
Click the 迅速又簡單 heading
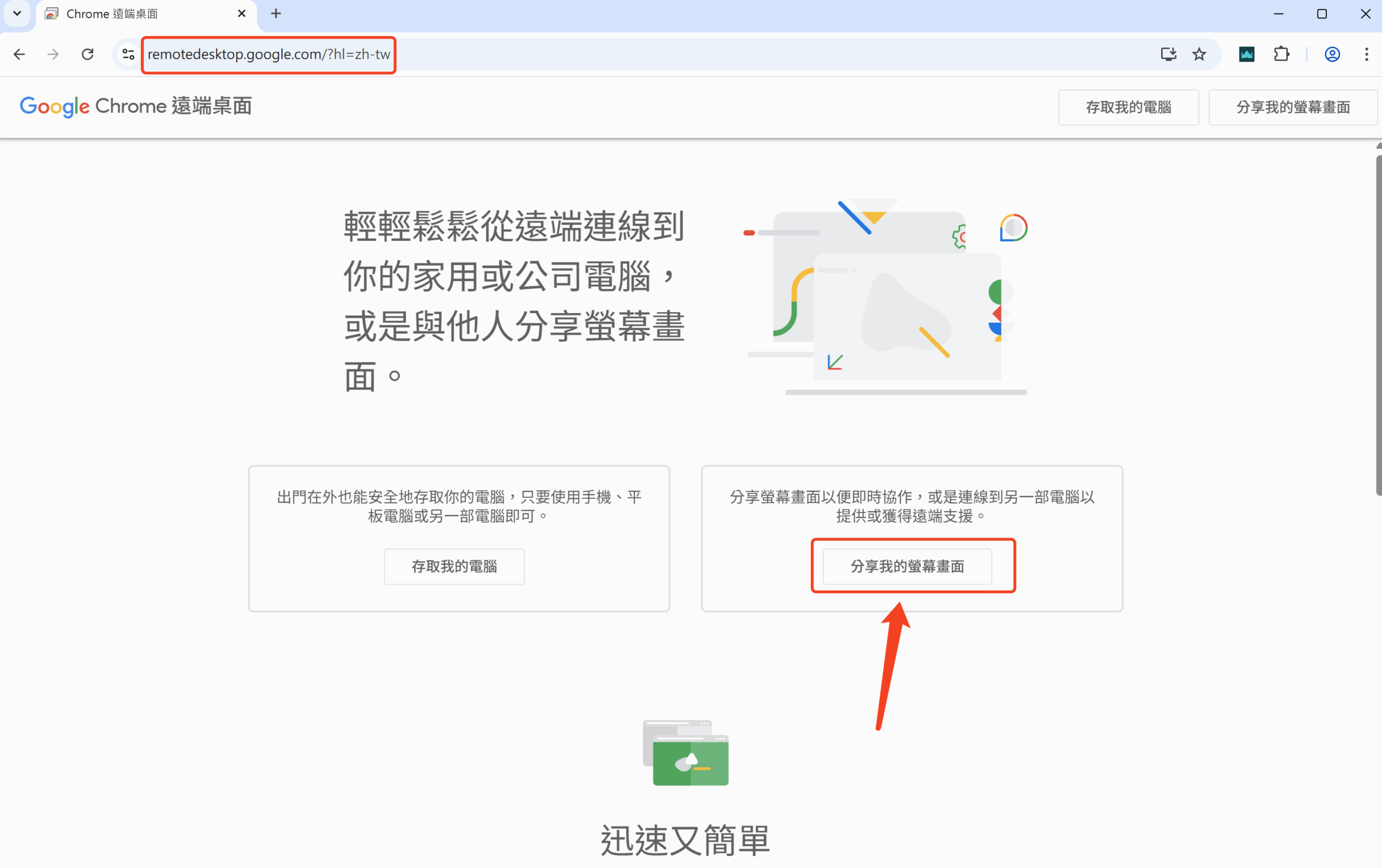click(685, 840)
